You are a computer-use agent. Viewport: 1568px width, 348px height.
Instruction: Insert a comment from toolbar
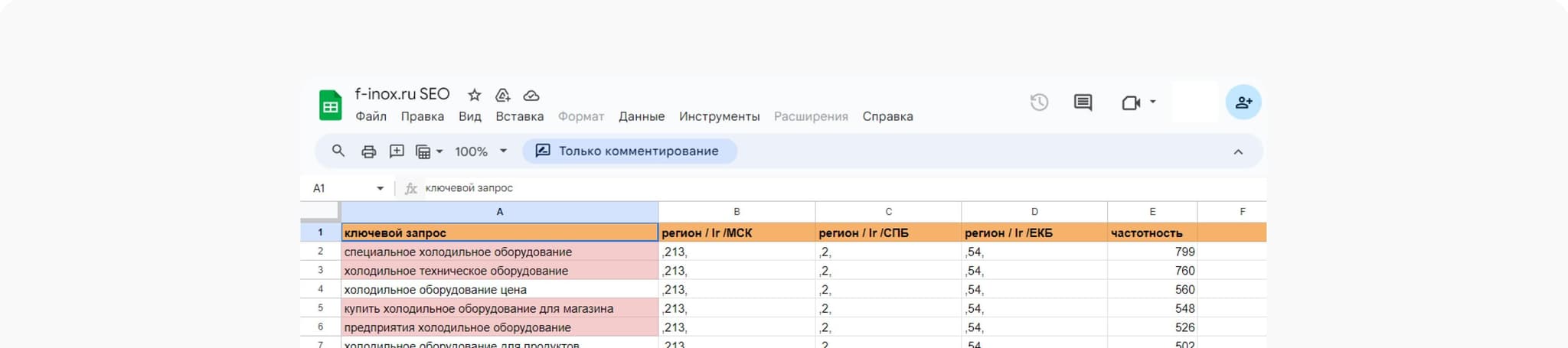pyautogui.click(x=397, y=151)
